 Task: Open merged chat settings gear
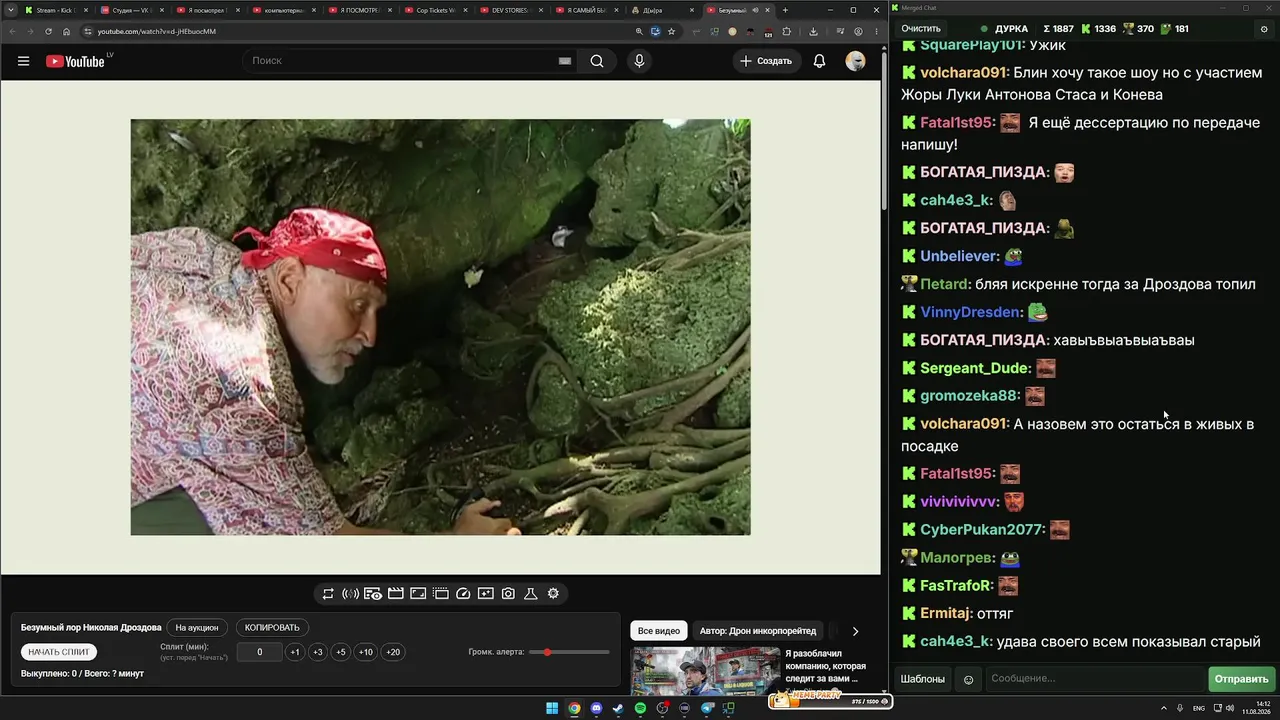(x=1263, y=29)
